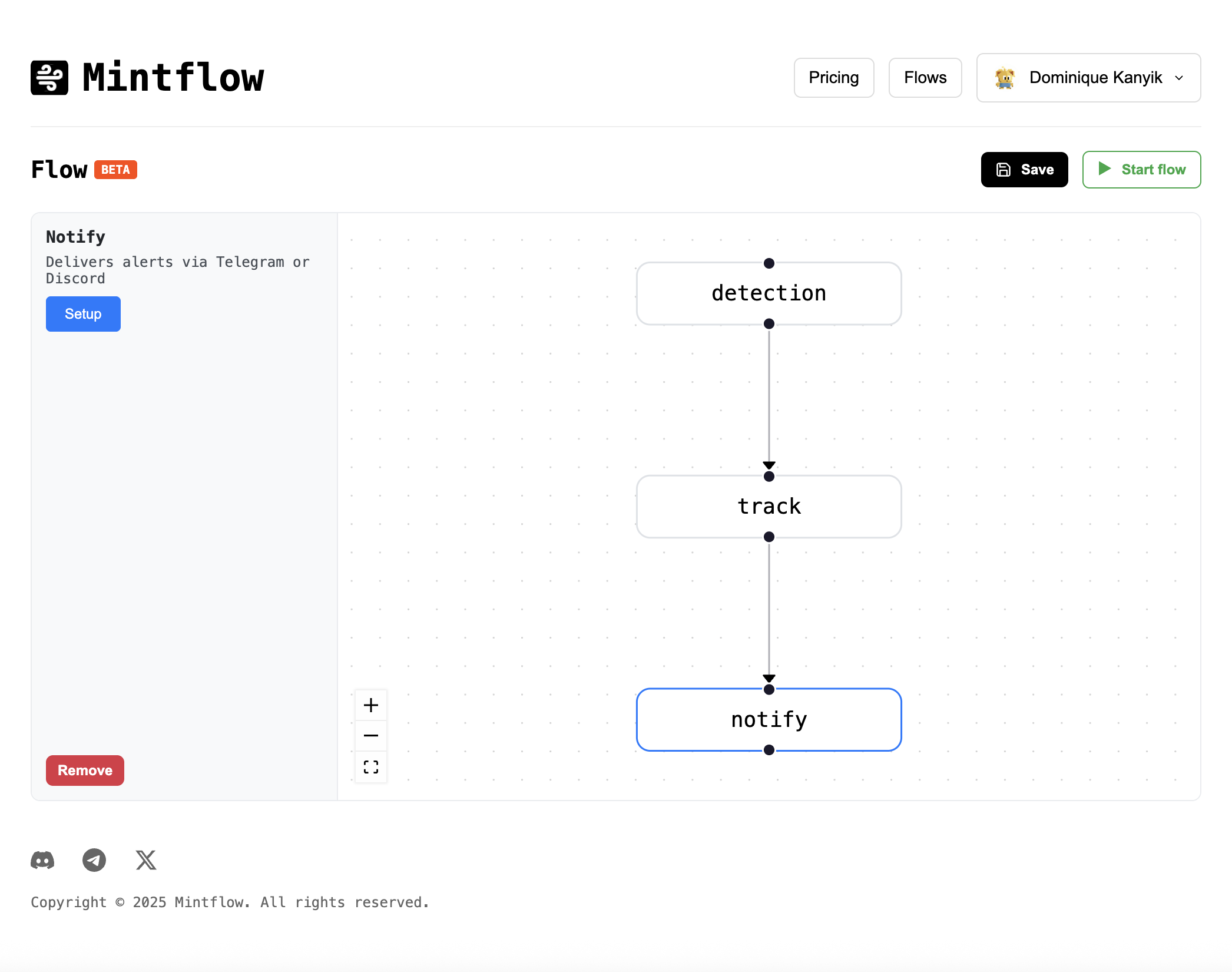Click the Mintflow wind logo icon

[48, 77]
